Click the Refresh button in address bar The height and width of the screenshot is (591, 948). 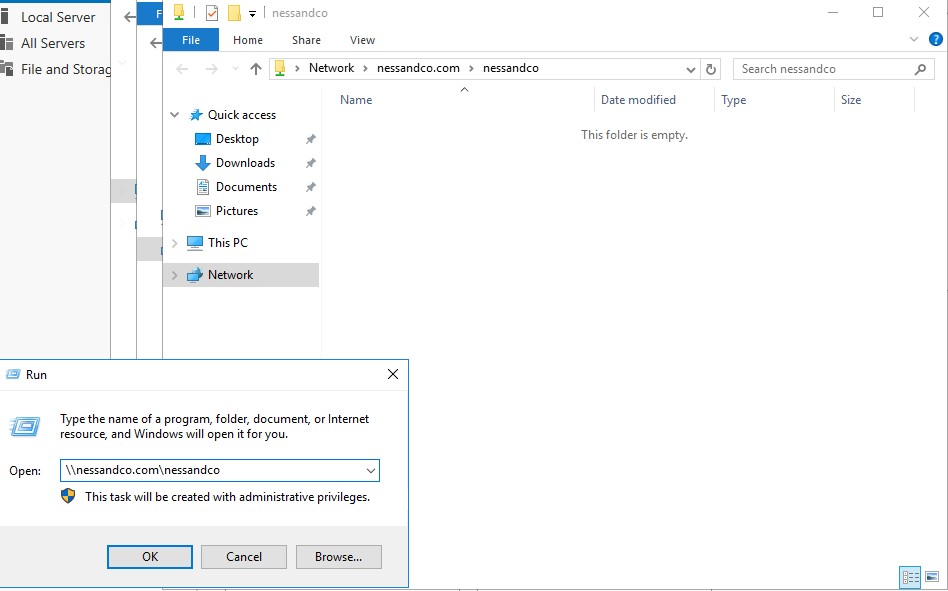[x=711, y=69]
